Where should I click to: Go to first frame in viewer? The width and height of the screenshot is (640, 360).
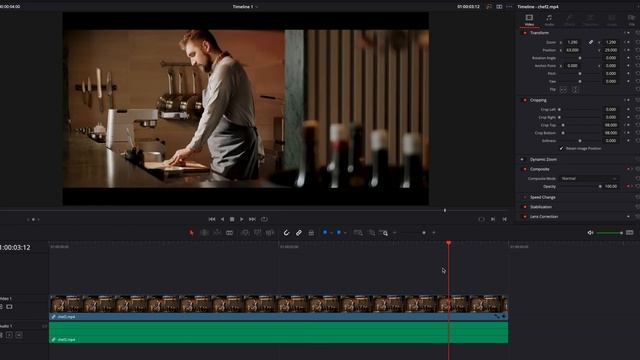pyautogui.click(x=212, y=219)
